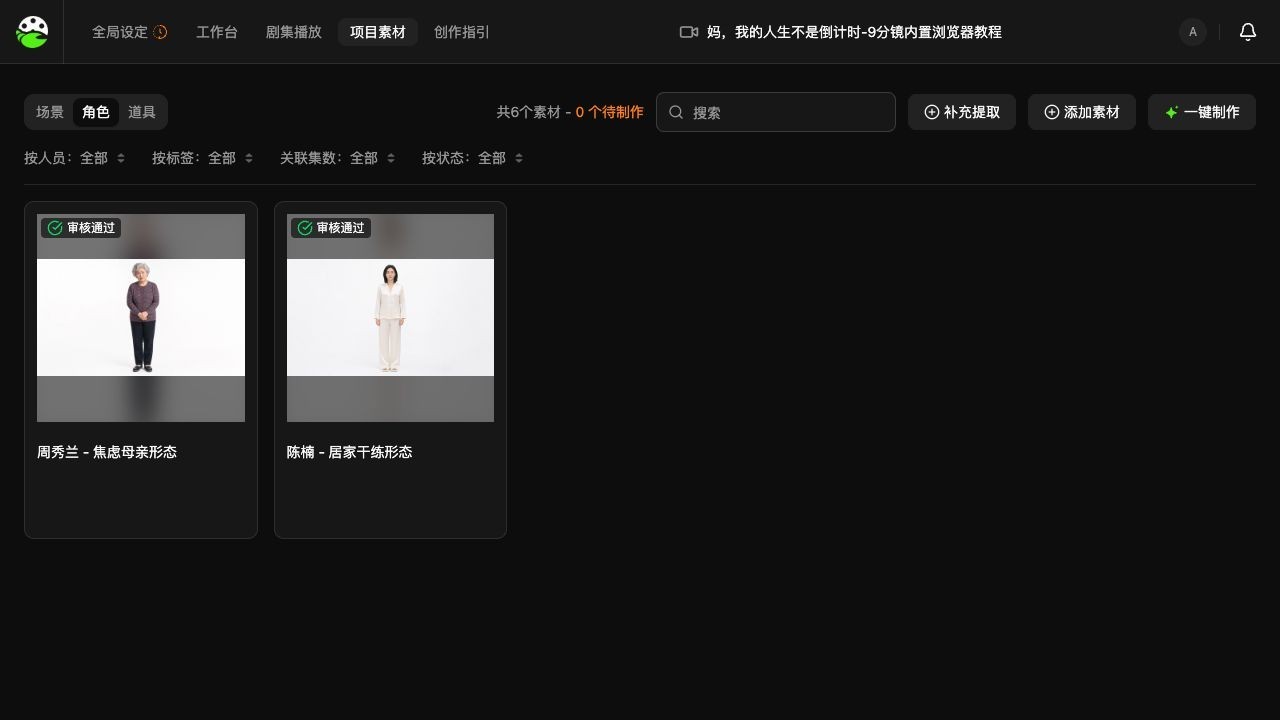The height and width of the screenshot is (720, 1280).
Task: Go to 工作台 tab
Action: pyautogui.click(x=217, y=32)
